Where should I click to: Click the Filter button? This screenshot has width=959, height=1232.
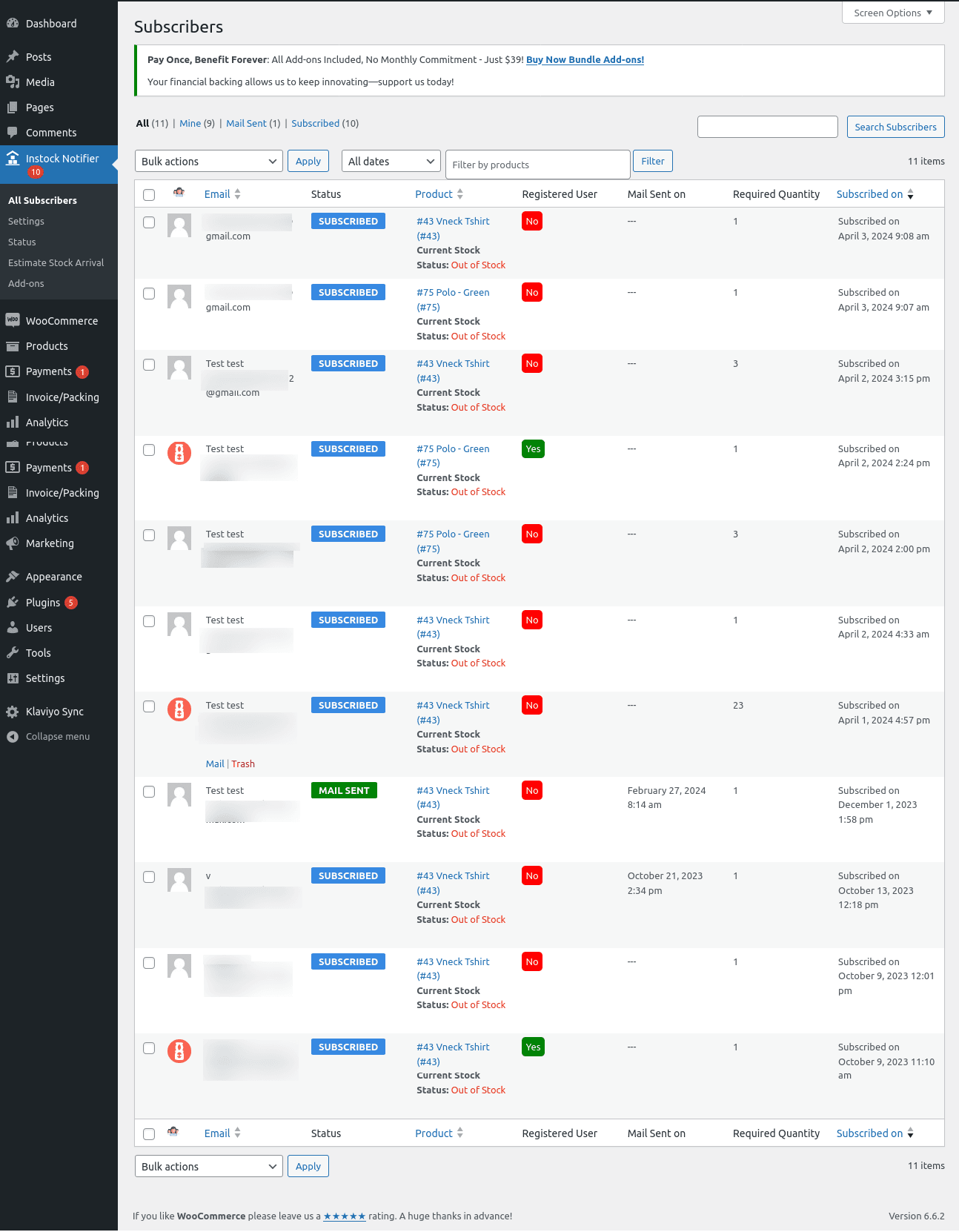pyautogui.click(x=653, y=161)
